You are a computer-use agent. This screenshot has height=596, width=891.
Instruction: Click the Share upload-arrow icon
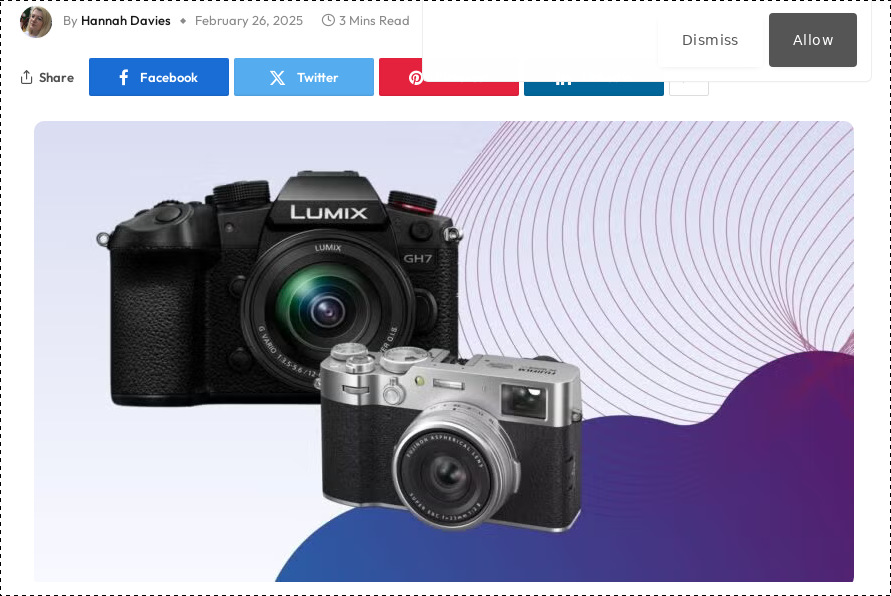click(x=26, y=77)
